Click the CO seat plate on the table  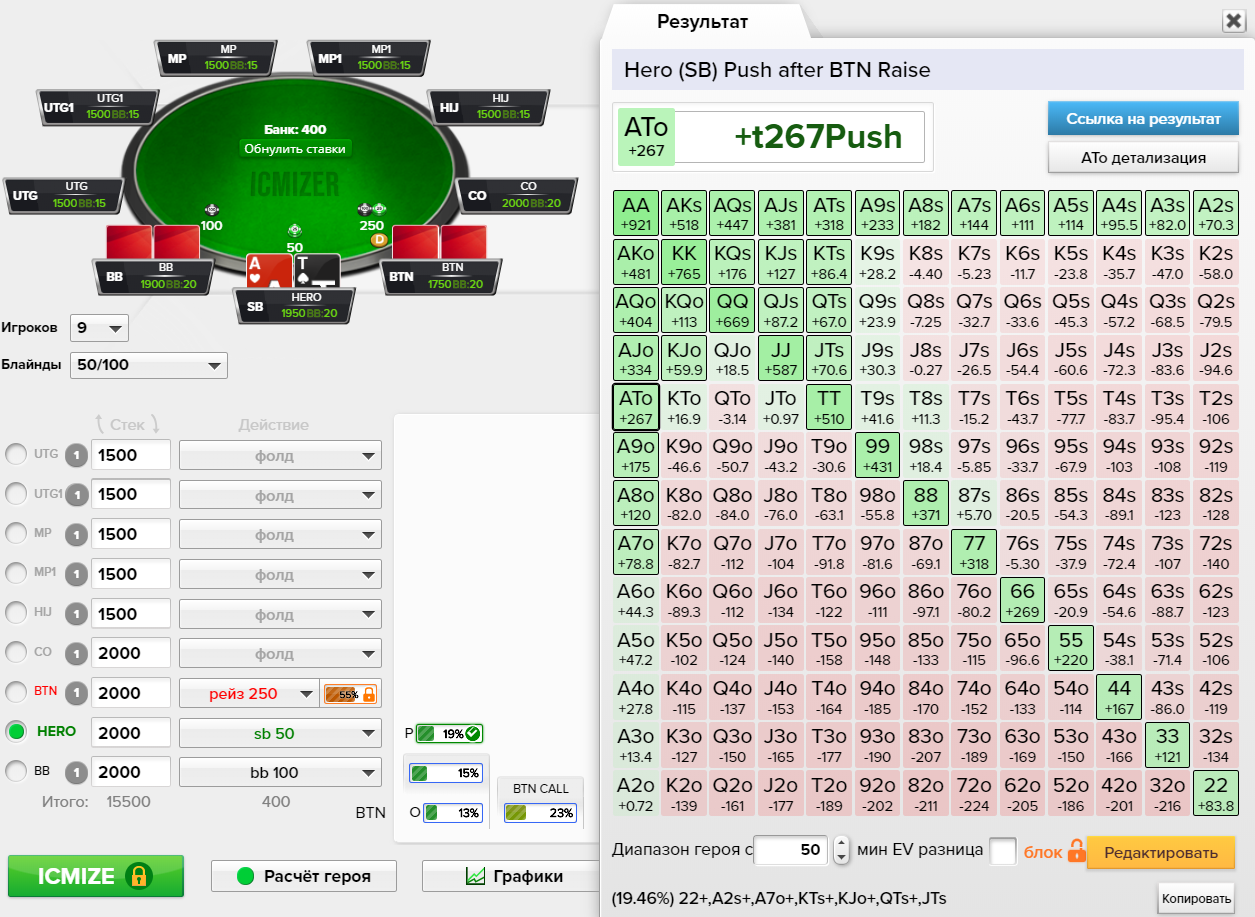[x=518, y=194]
